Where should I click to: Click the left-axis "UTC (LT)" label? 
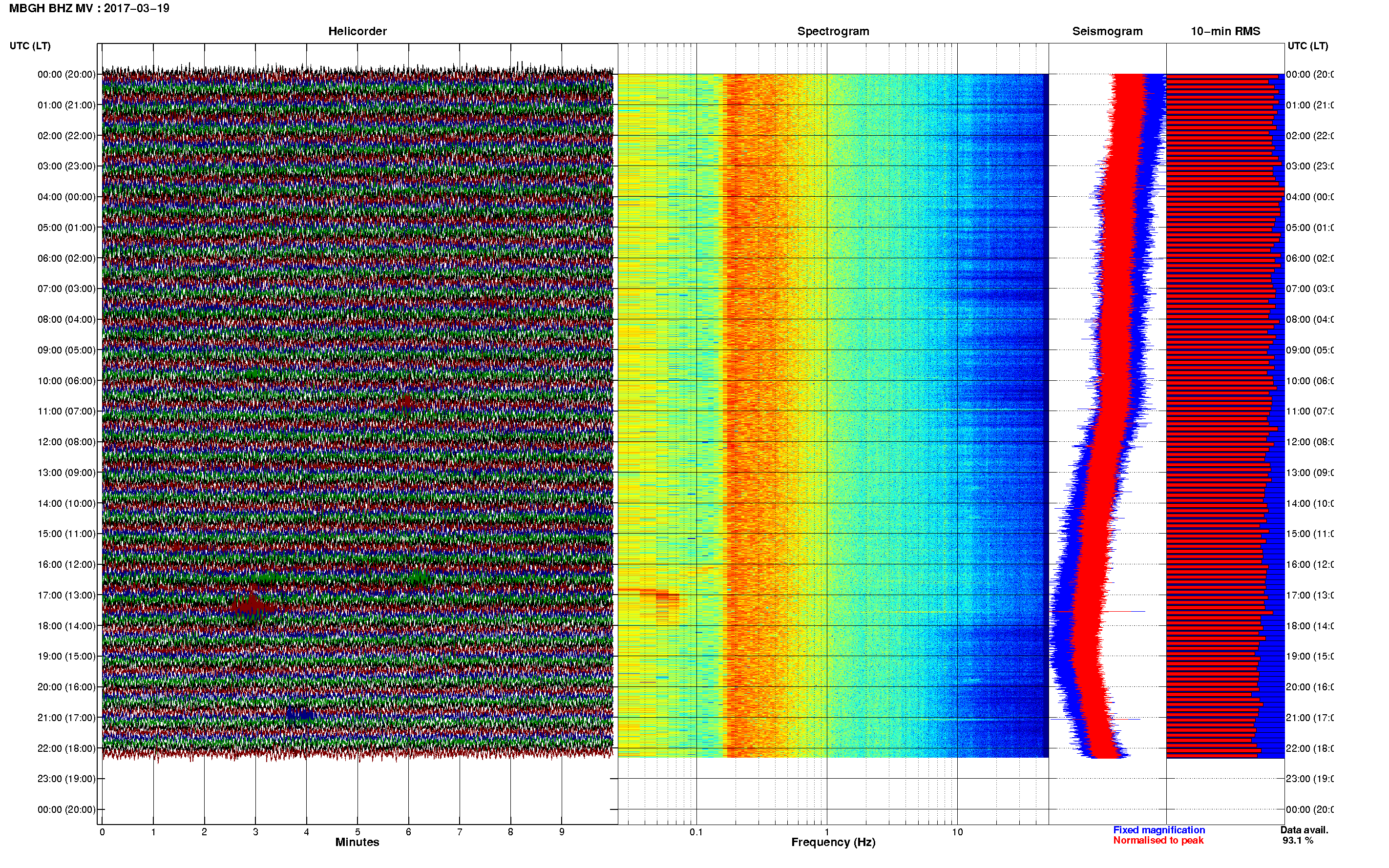point(30,46)
